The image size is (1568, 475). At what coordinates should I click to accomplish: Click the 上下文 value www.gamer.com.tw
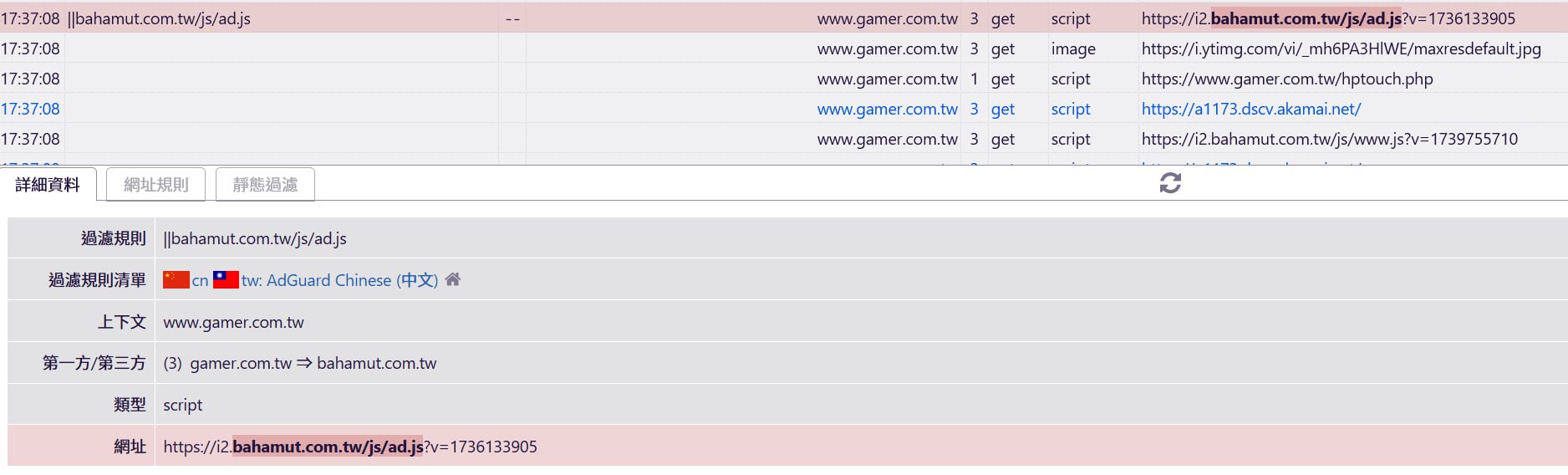[x=233, y=322]
